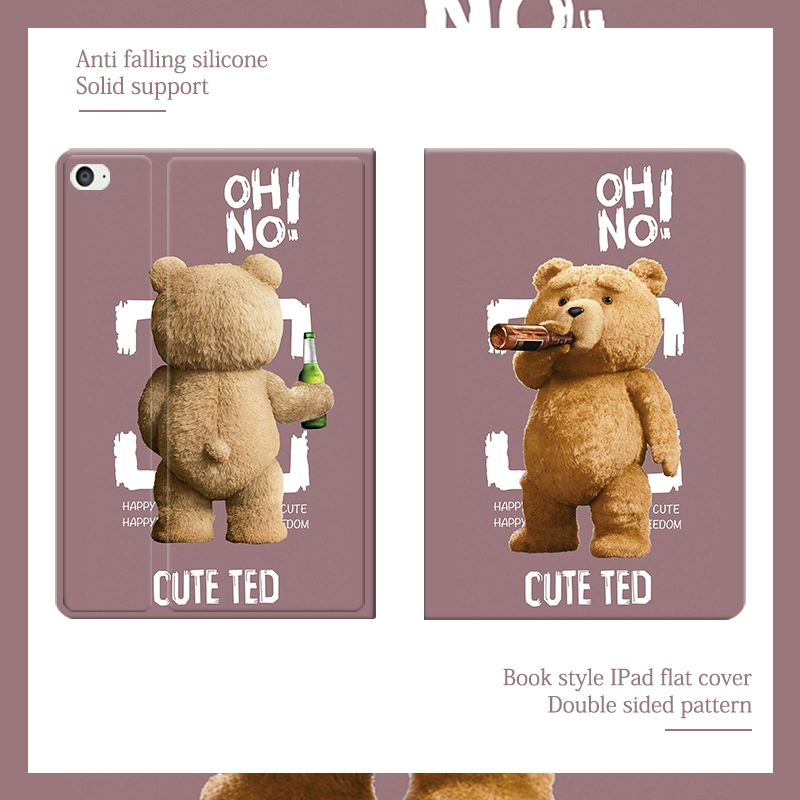
Task: Click the back-facing bear's head
Action: [x=217, y=311]
